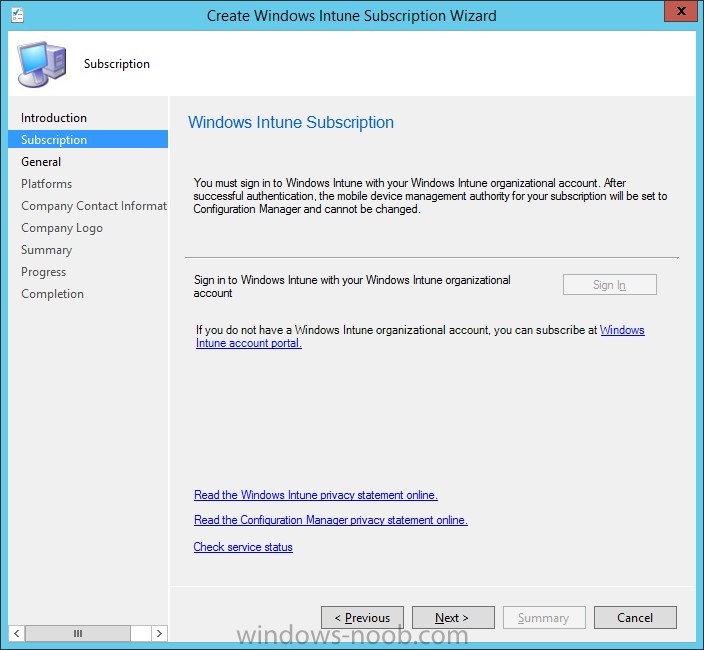Select the Completion step in sidebar
The image size is (704, 650).
pyautogui.click(x=53, y=294)
